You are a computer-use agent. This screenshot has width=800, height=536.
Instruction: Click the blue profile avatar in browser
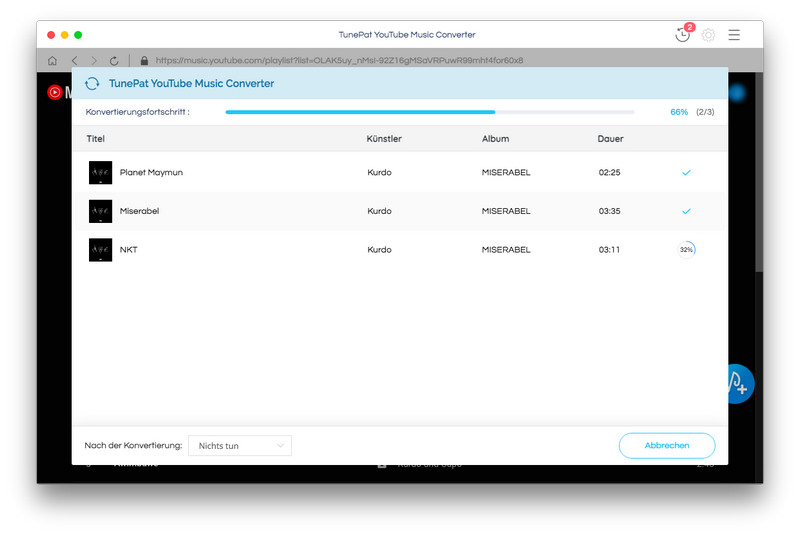[x=737, y=92]
